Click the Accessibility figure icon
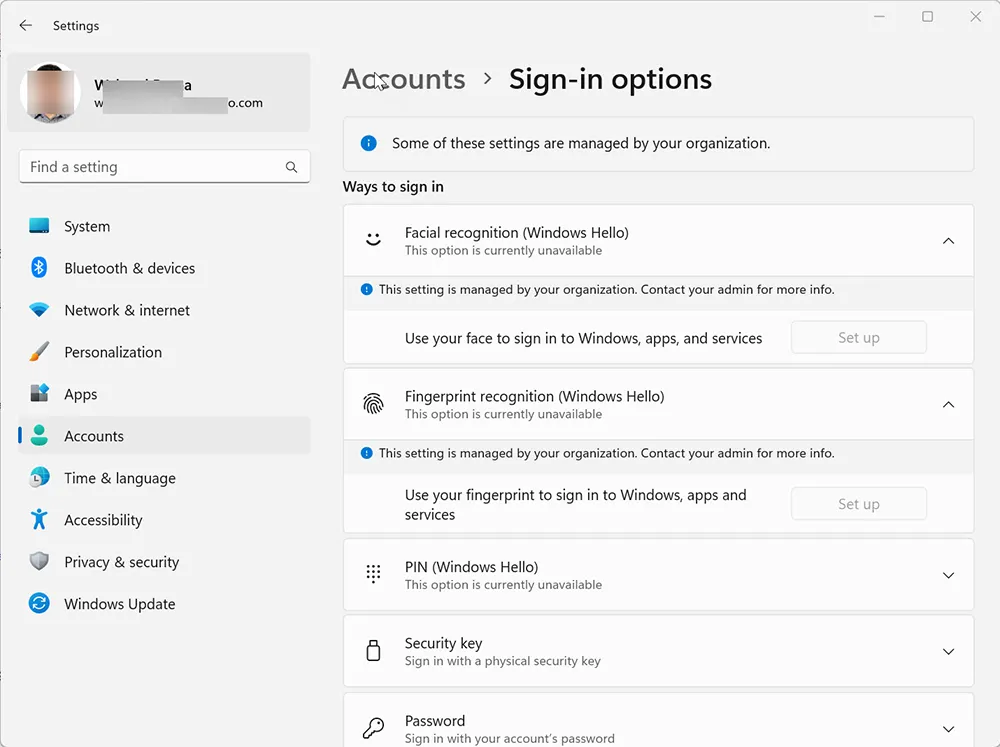 coord(38,520)
